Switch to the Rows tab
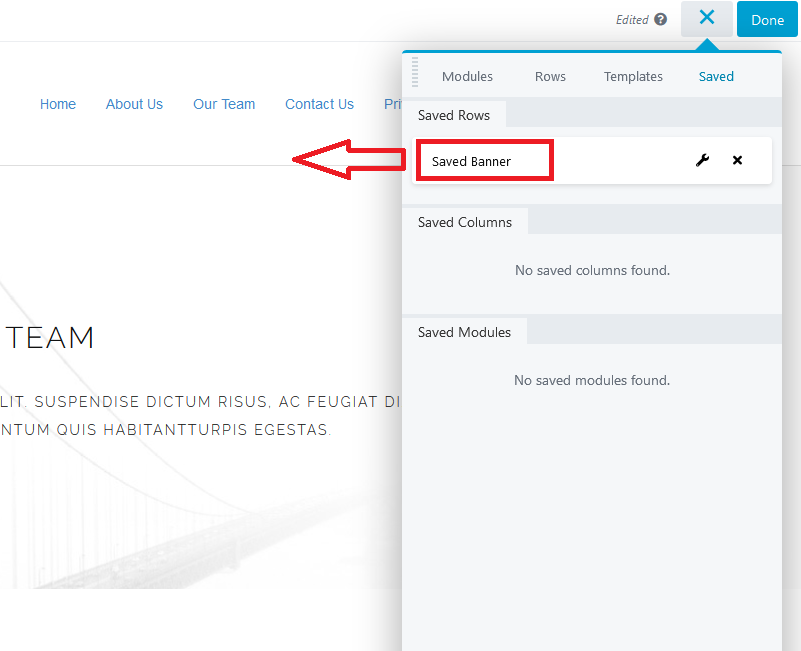The image size is (801, 651). [550, 76]
